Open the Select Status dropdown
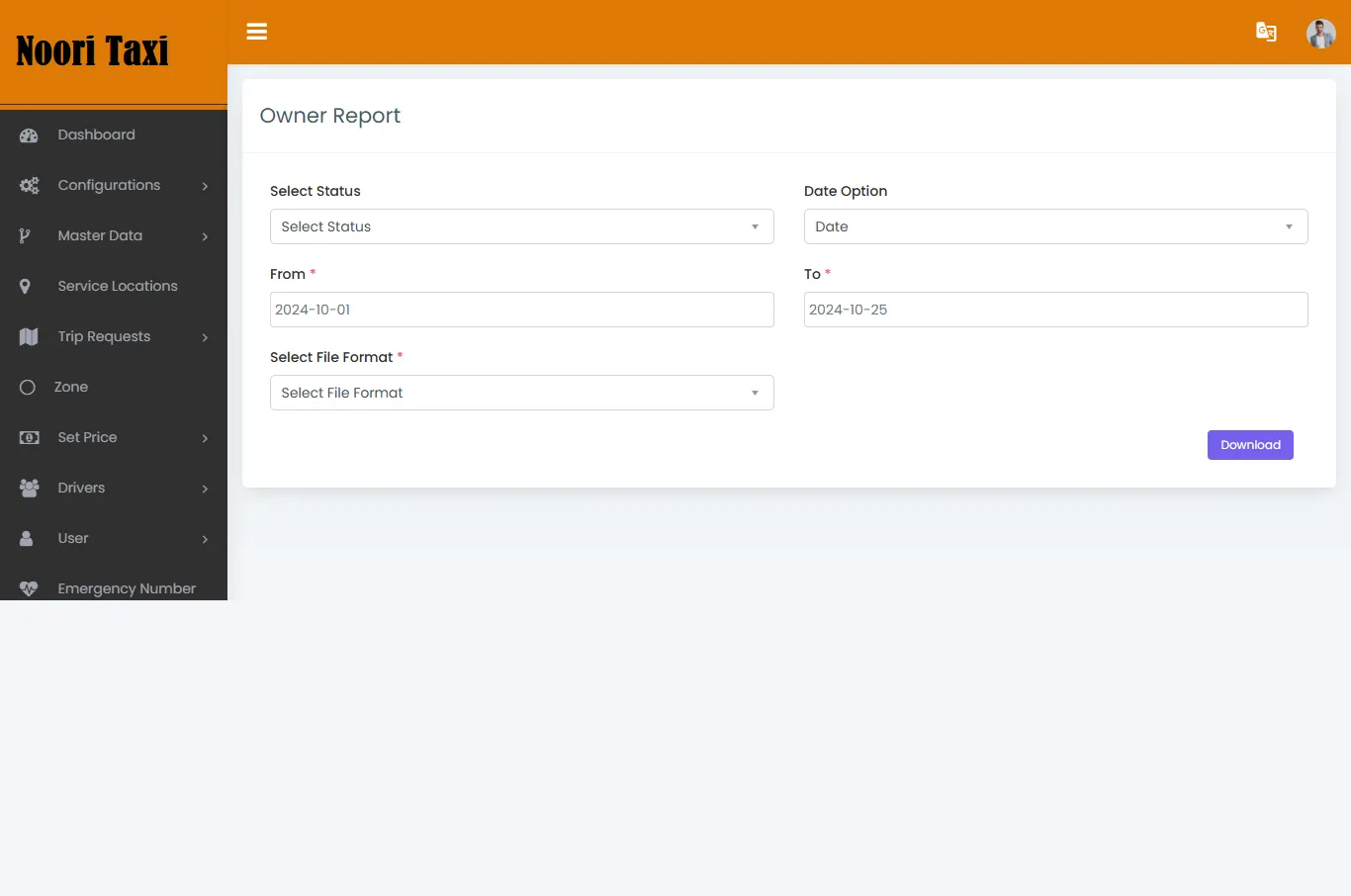This screenshot has height=896, width=1351. [x=522, y=226]
